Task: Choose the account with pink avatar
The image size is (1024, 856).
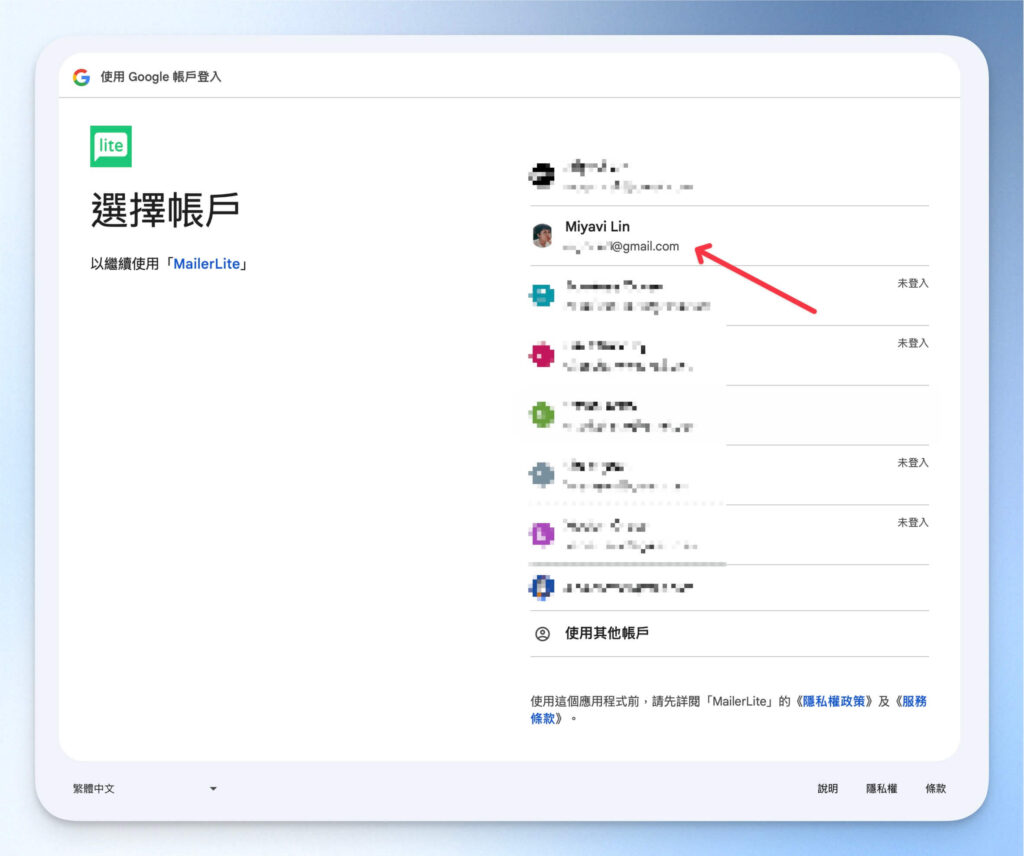Action: pos(729,355)
